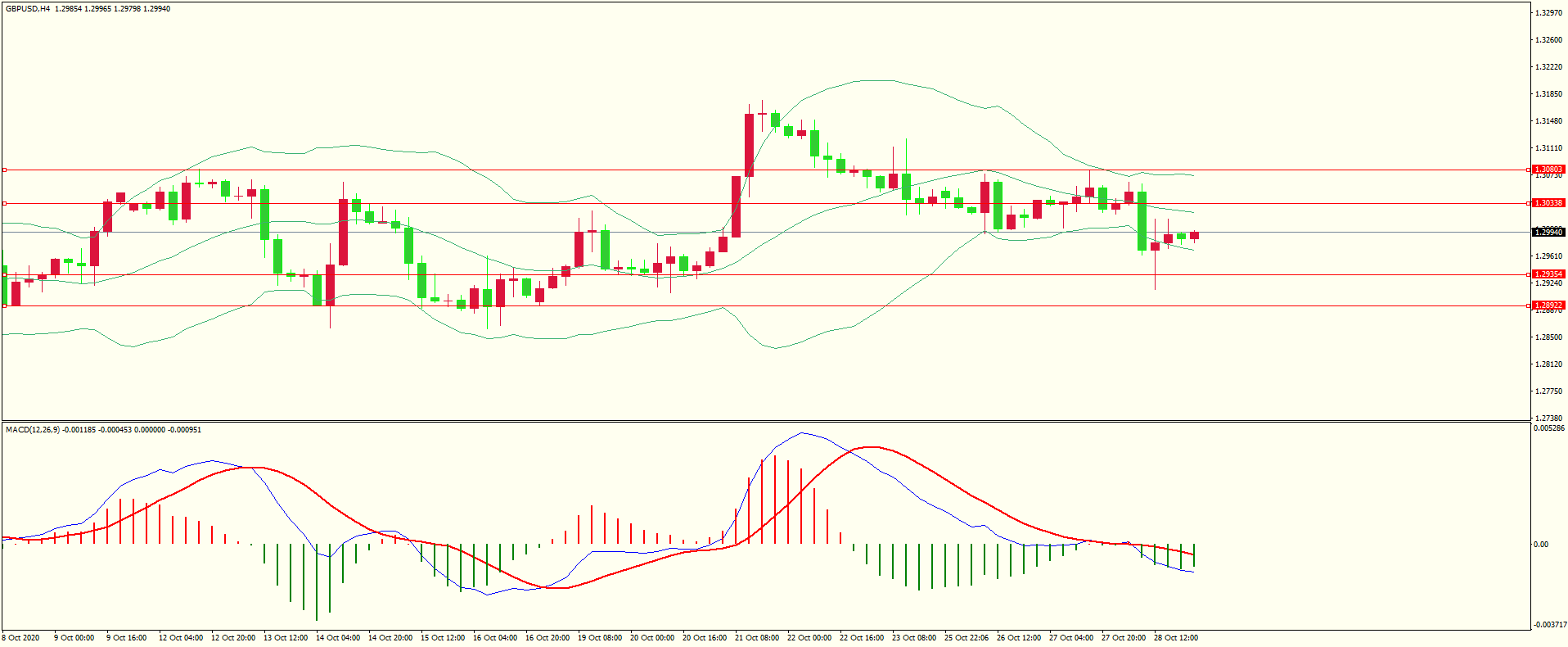1568x647 pixels.
Task: Click the 14 Oct 20:00 time label
Action: point(390,638)
